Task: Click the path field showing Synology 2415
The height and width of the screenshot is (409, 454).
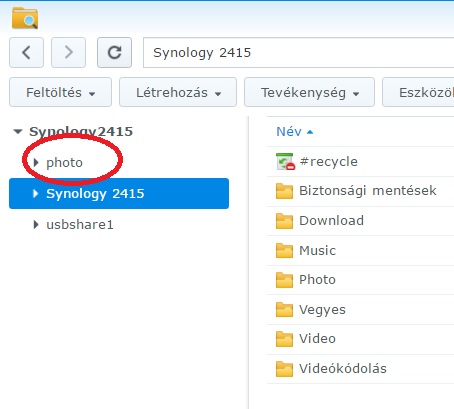Action: (298, 53)
